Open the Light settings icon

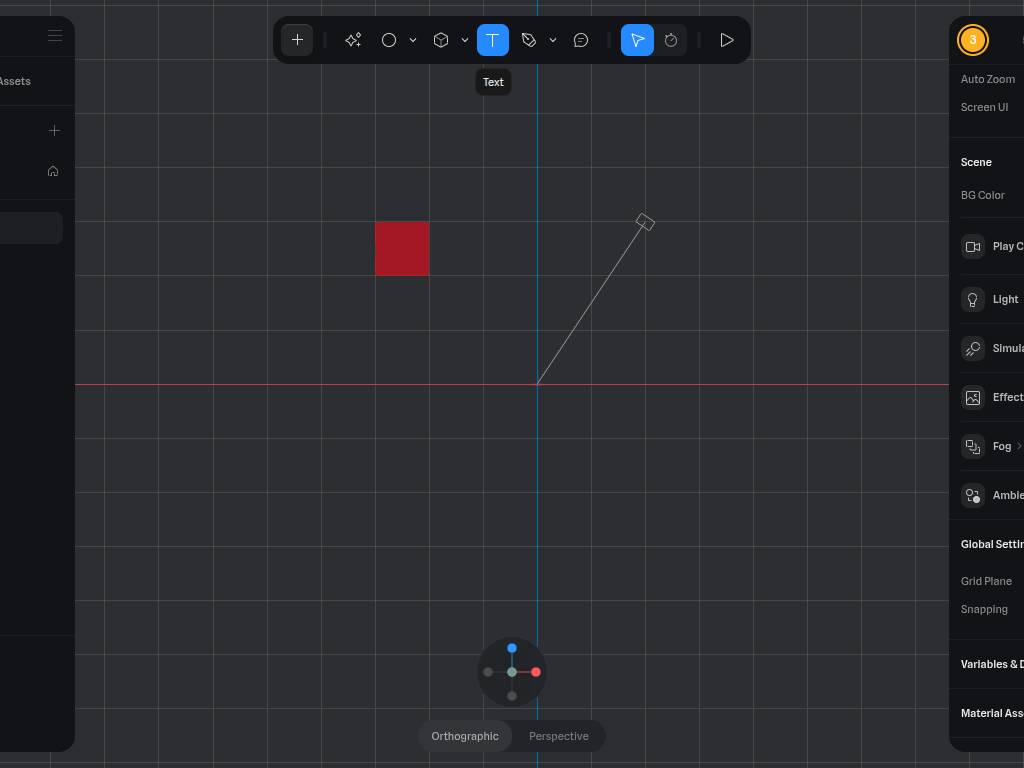coord(973,299)
